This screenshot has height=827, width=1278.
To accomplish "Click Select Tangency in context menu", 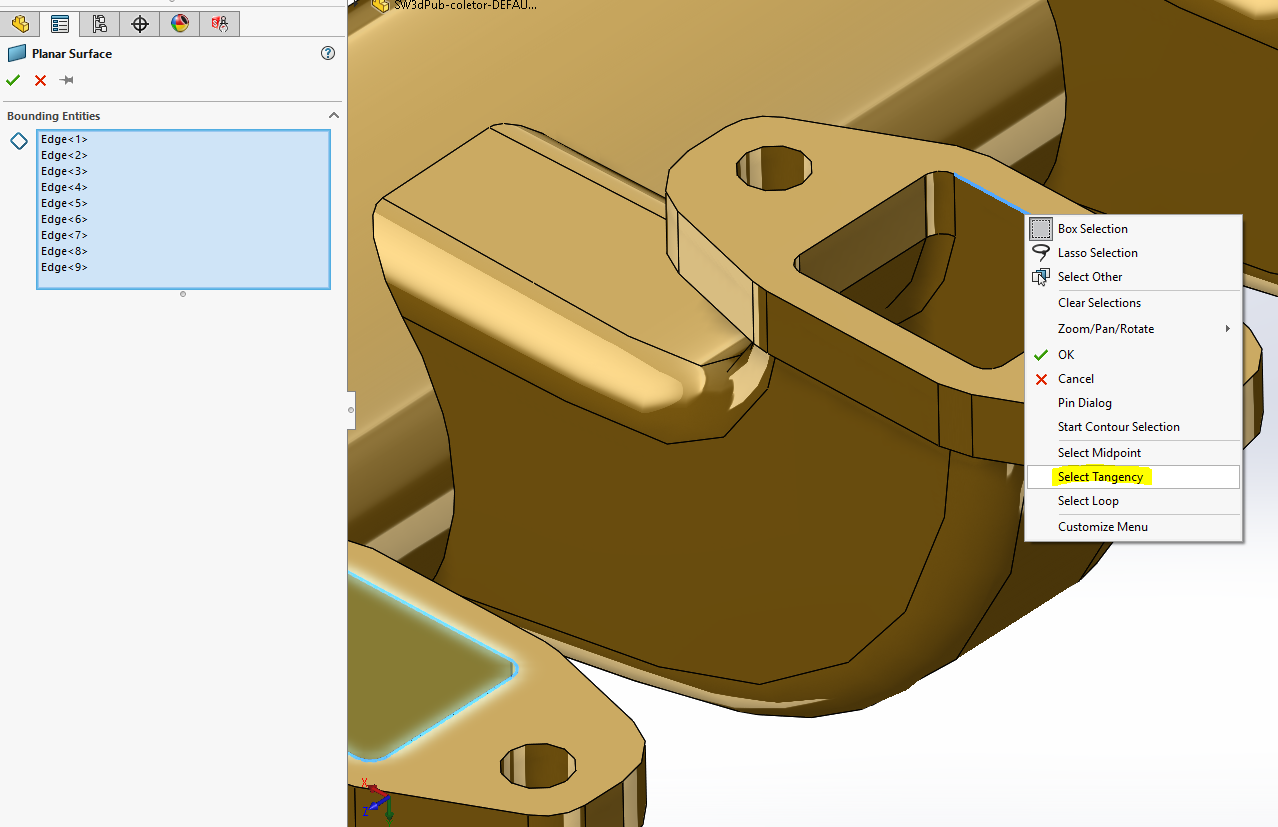I will (x=1100, y=477).
